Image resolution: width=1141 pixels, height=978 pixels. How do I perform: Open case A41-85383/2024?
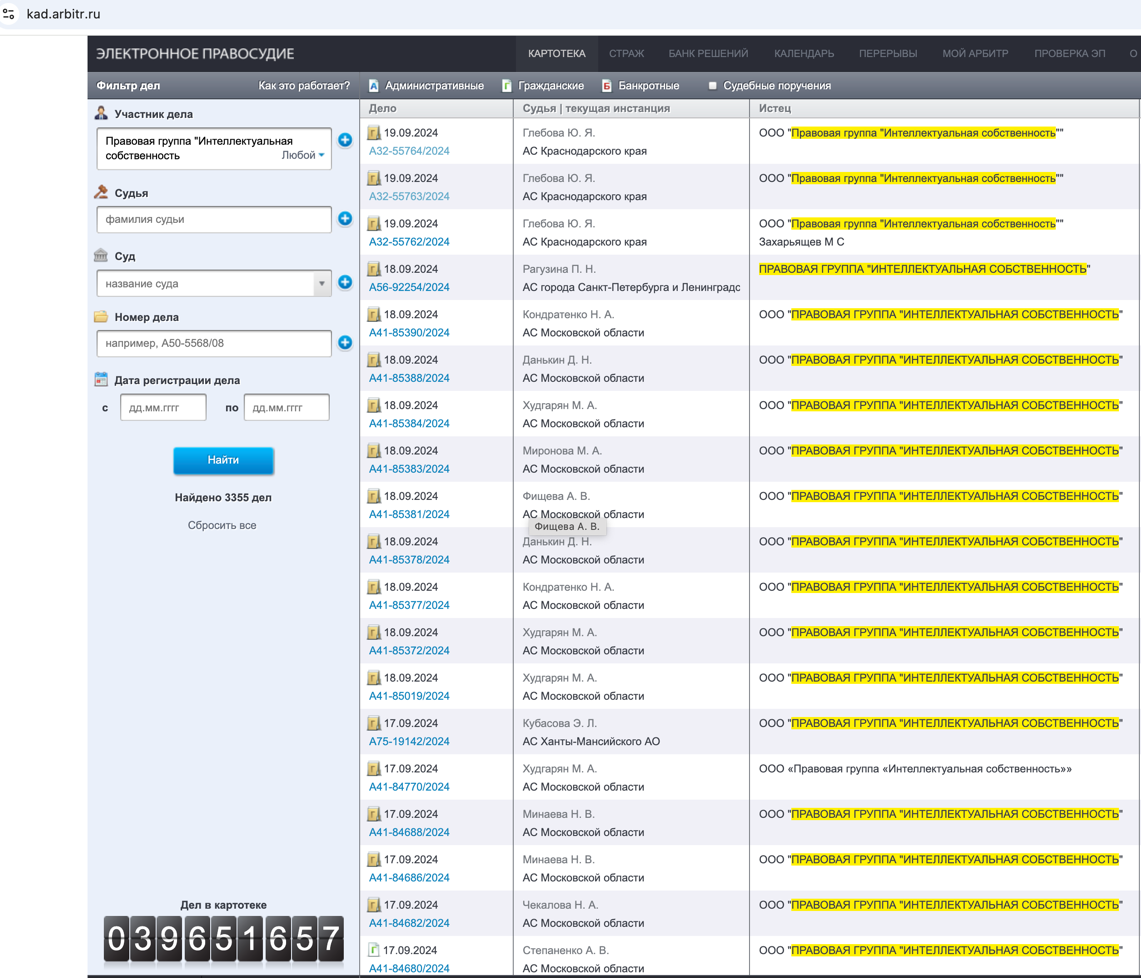click(409, 469)
